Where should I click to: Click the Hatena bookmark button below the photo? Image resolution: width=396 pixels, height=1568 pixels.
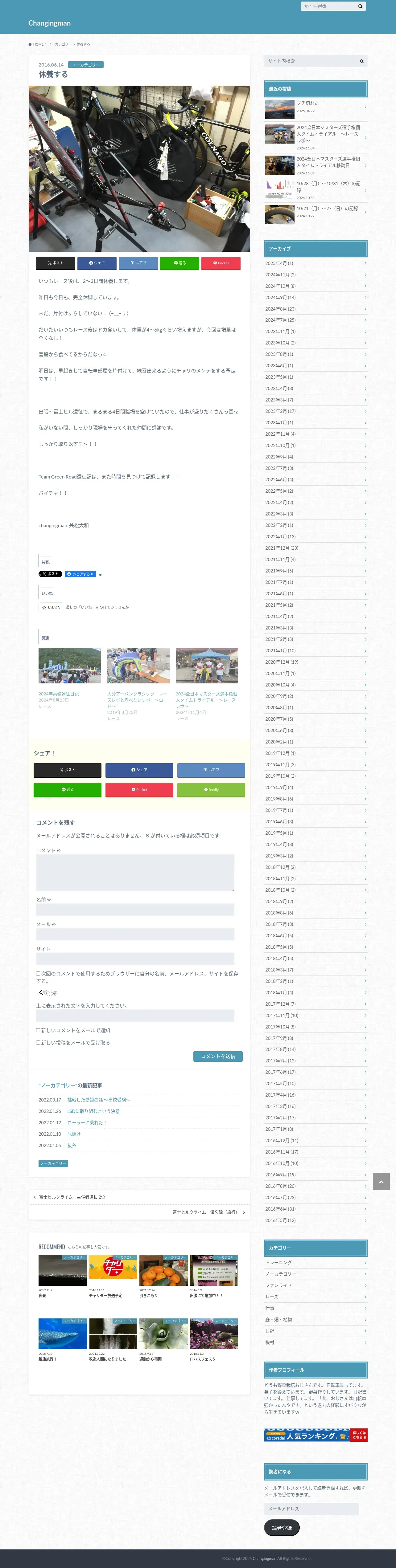tap(138, 263)
